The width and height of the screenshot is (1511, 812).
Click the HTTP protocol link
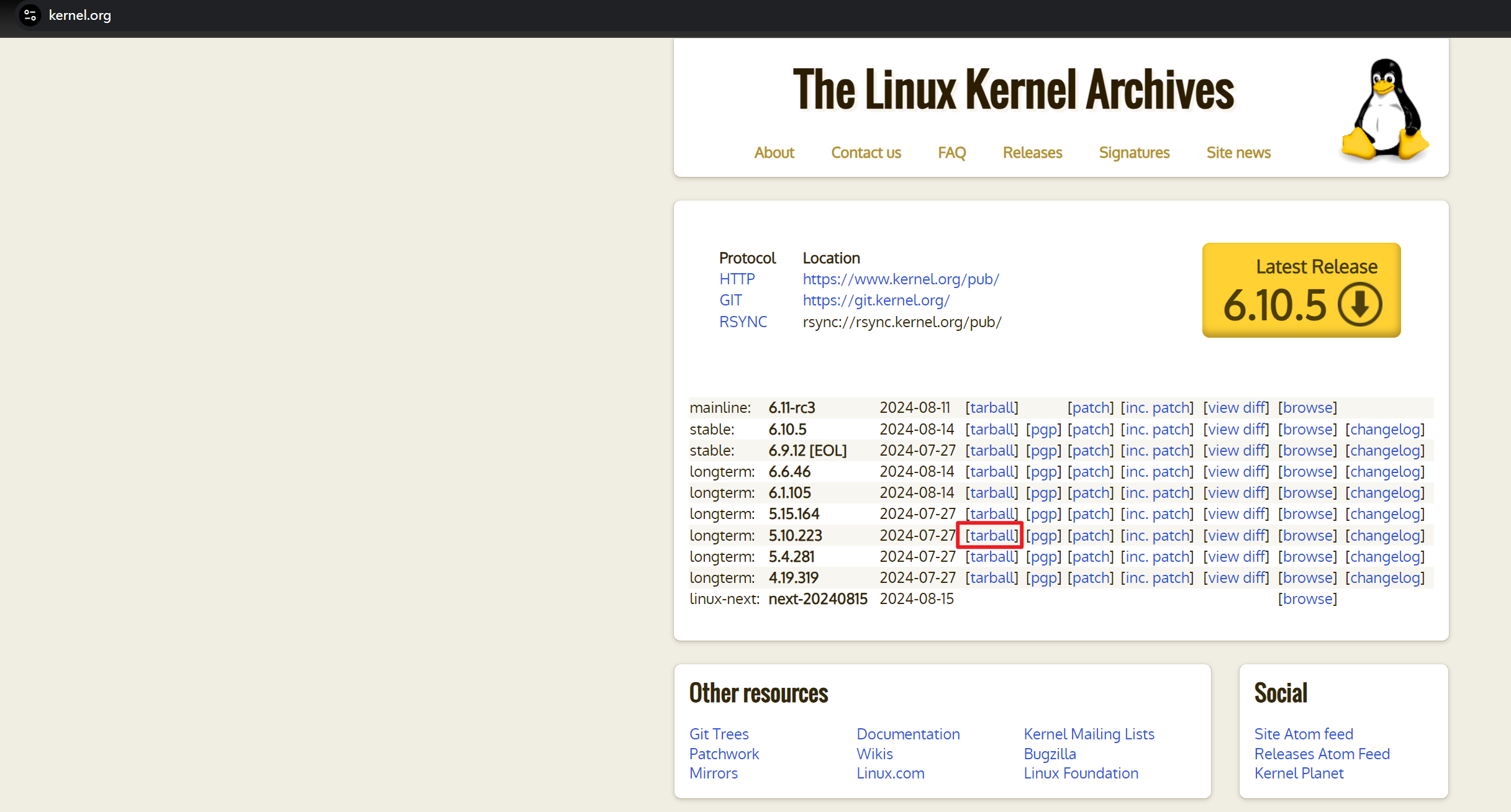tap(737, 279)
